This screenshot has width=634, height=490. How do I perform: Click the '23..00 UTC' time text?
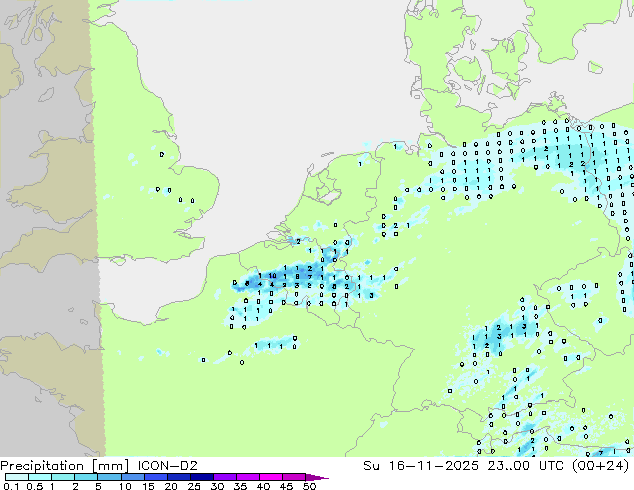click(528, 466)
